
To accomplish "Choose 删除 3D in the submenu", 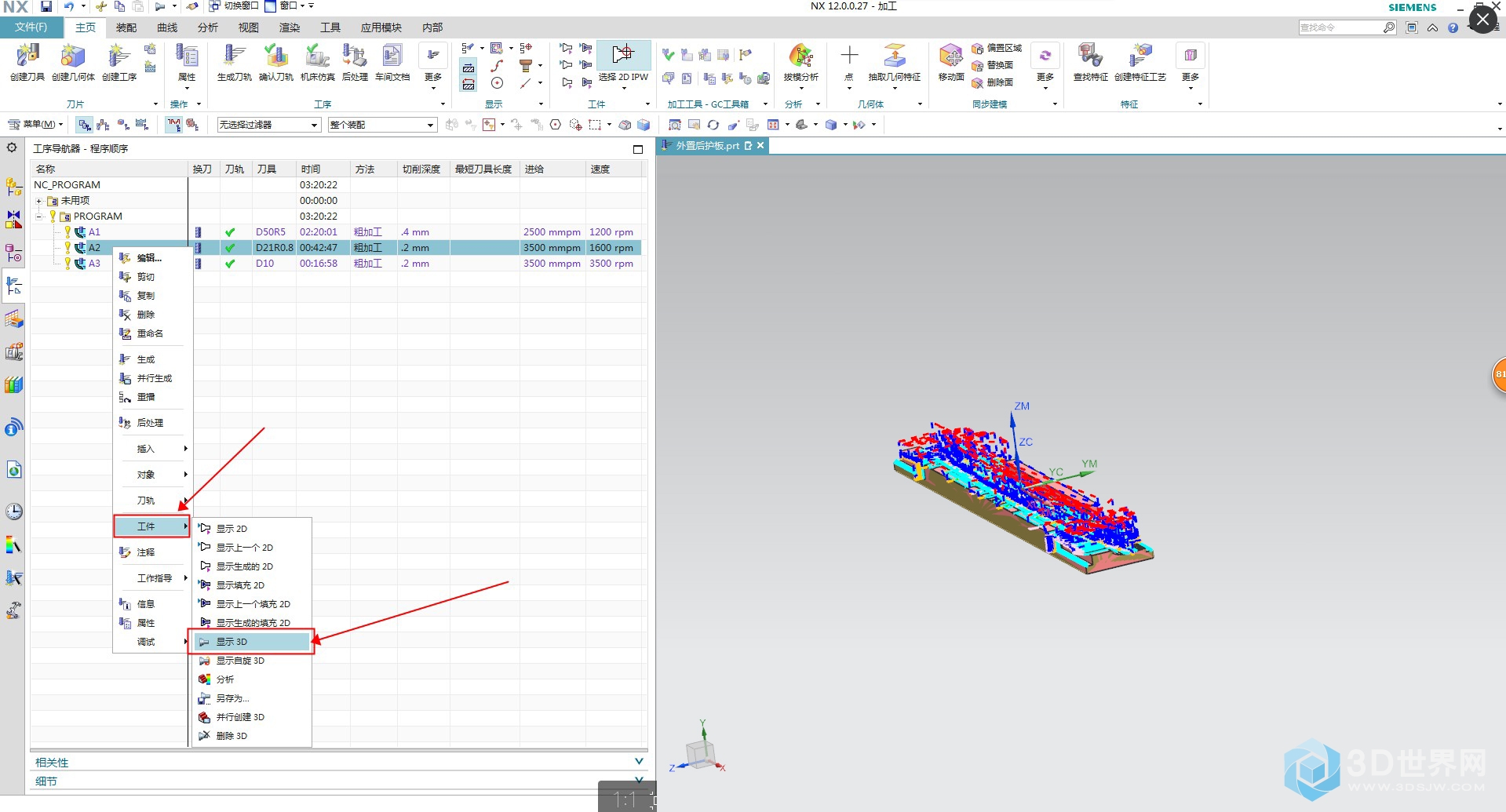I will point(252,736).
